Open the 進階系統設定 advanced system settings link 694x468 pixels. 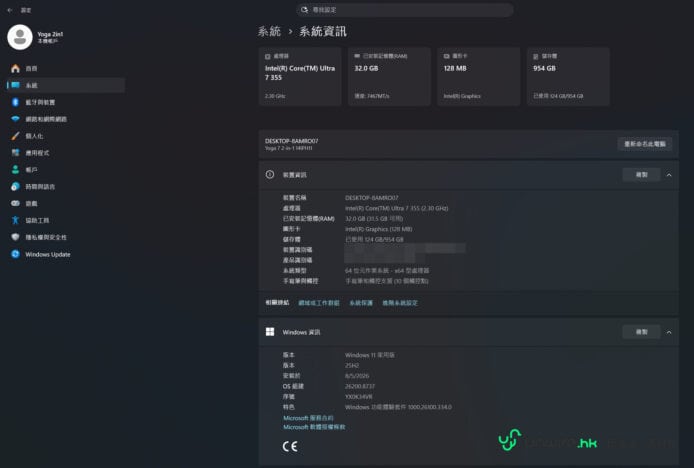400,303
